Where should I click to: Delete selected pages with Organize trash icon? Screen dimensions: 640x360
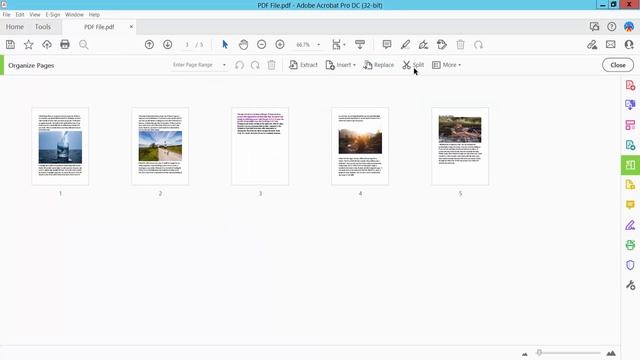271,65
